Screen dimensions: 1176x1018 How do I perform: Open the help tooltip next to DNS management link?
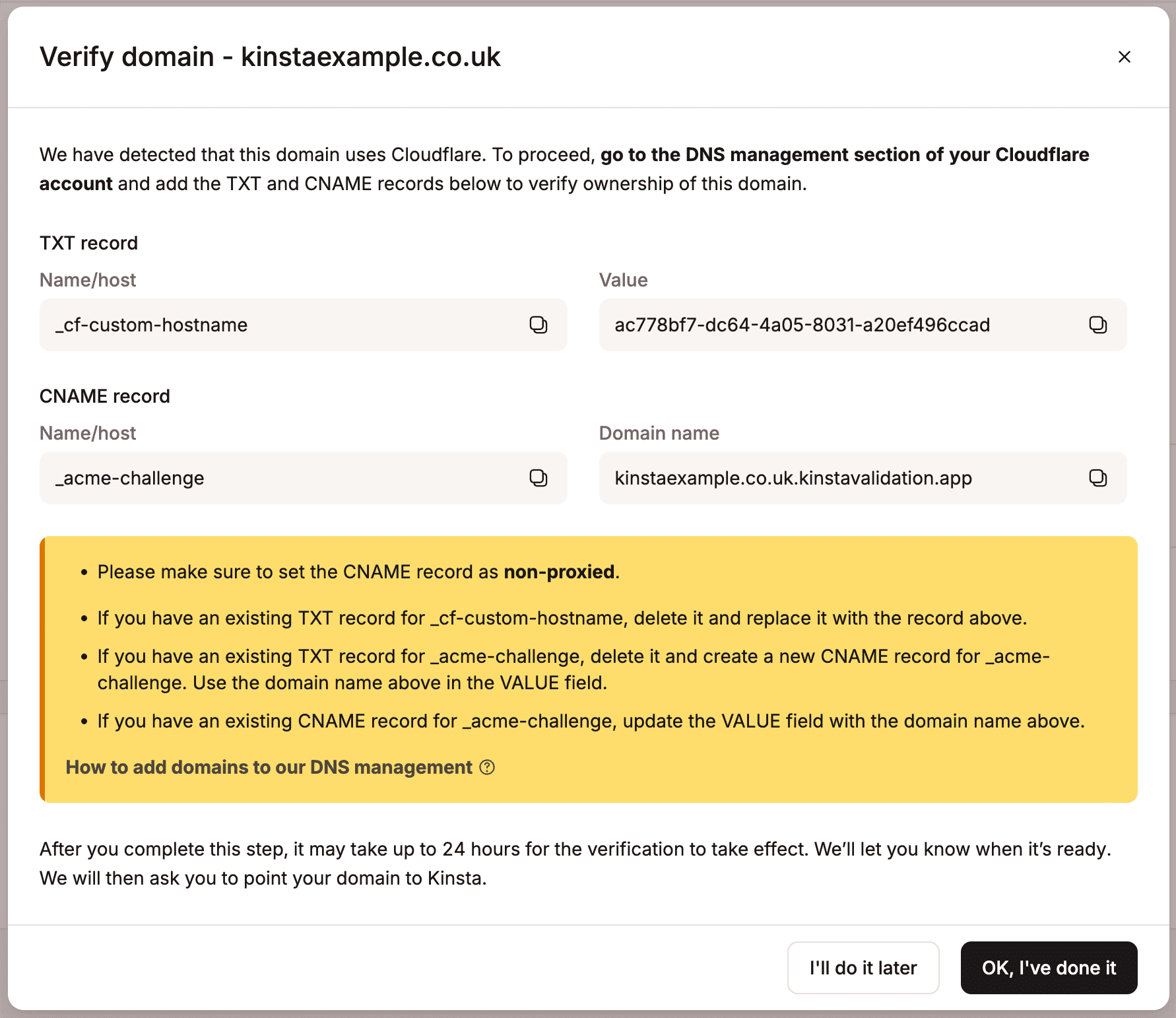point(487,768)
